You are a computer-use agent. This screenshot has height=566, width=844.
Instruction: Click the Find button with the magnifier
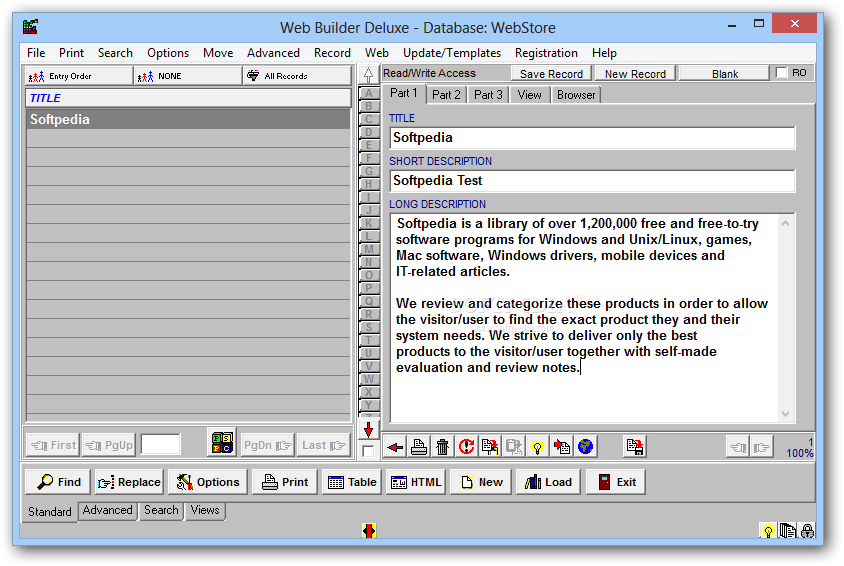click(59, 482)
